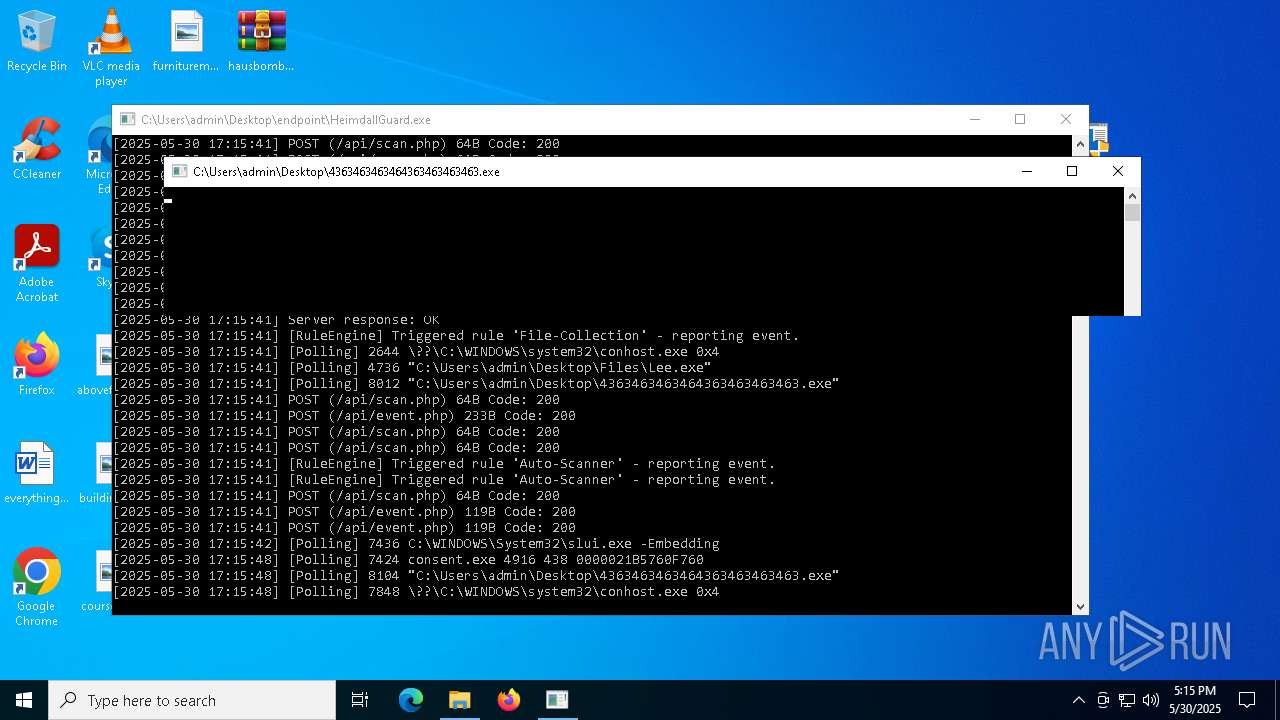
Task: Open Firefox from the taskbar
Action: (509, 700)
